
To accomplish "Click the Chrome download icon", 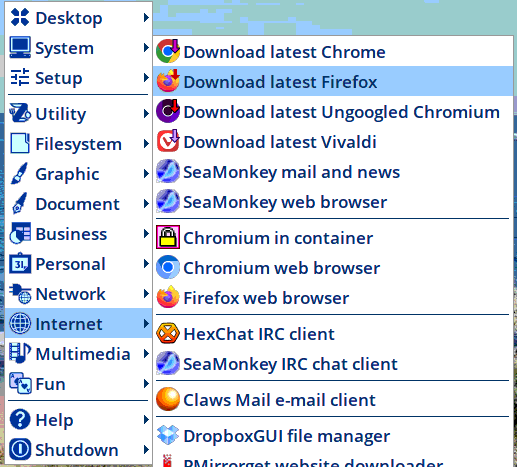I will coord(168,51).
